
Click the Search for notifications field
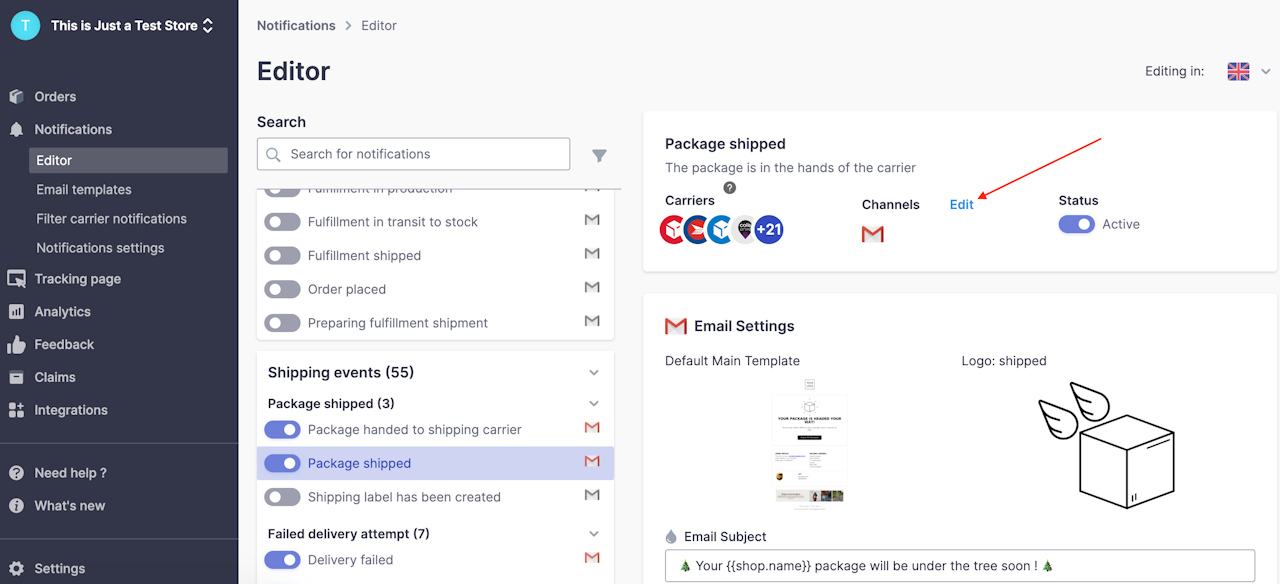413,154
